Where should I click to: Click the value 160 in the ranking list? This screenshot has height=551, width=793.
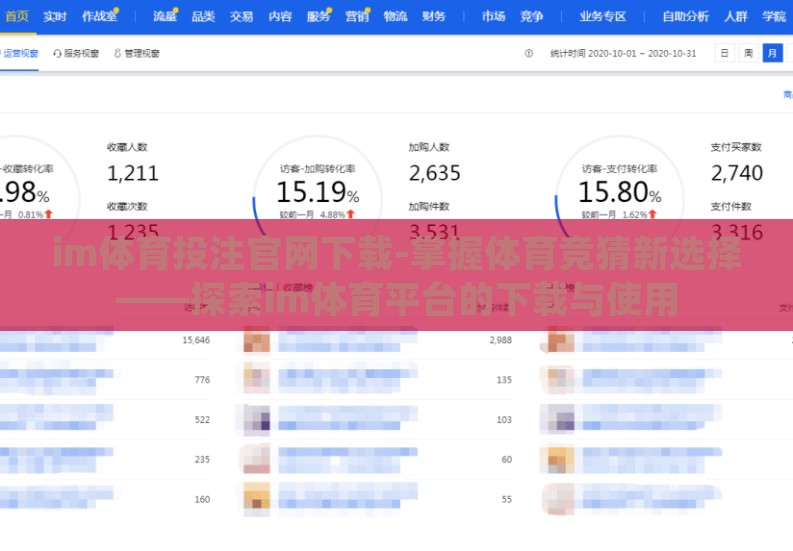pos(202,499)
